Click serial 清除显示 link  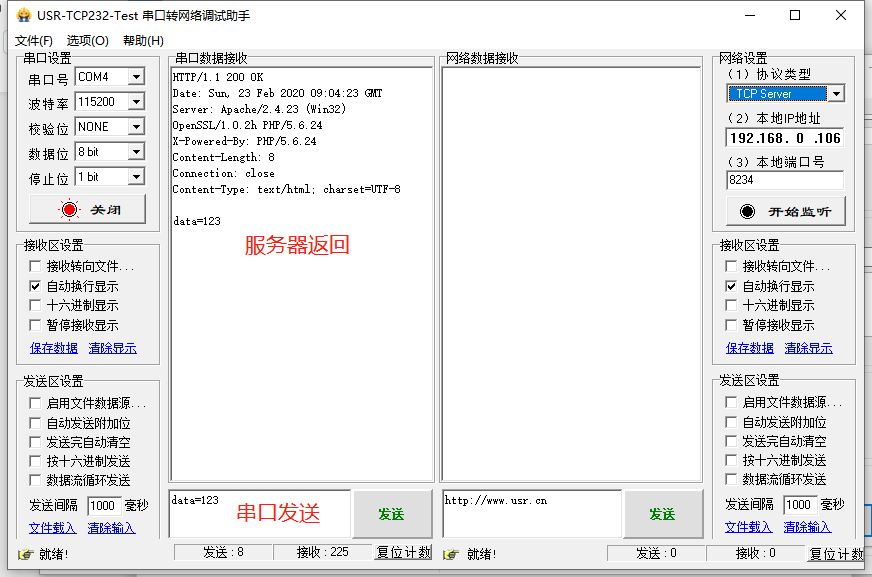[x=112, y=348]
